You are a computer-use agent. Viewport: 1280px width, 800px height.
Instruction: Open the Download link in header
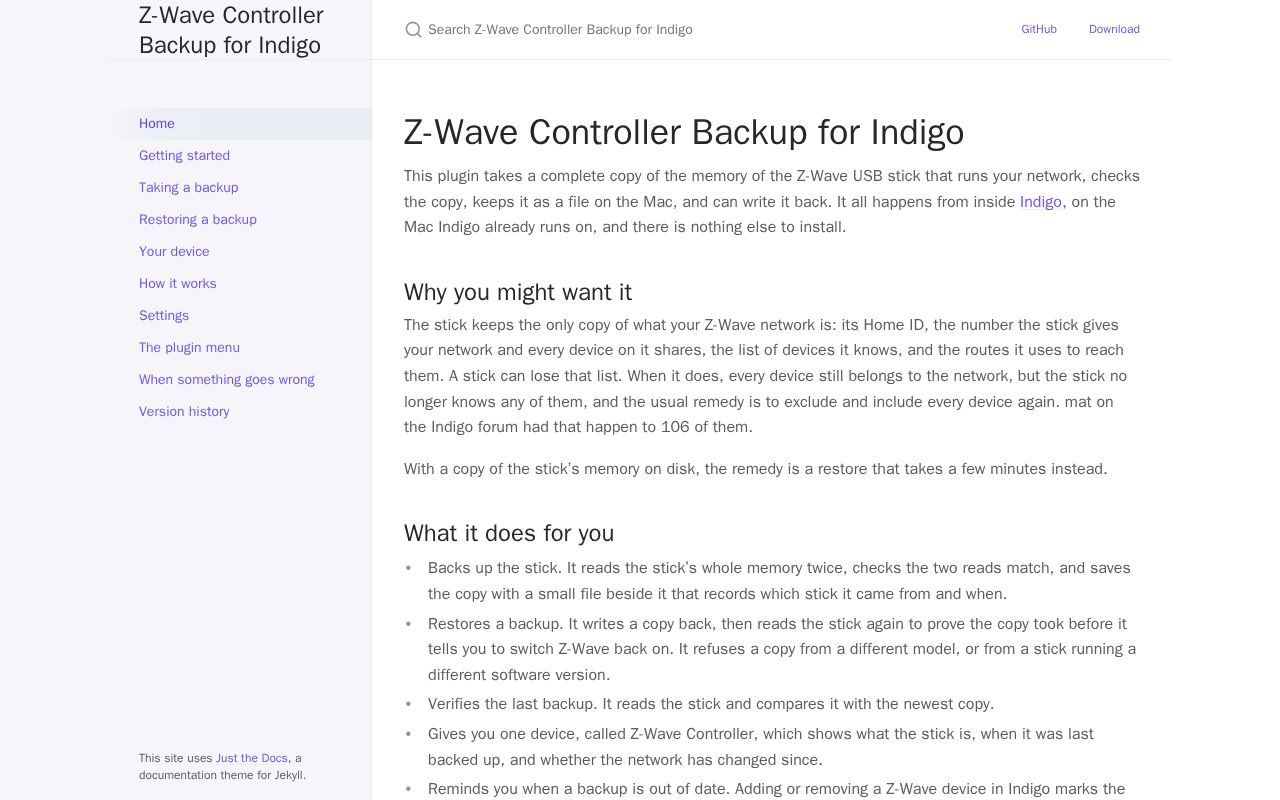(1114, 29)
